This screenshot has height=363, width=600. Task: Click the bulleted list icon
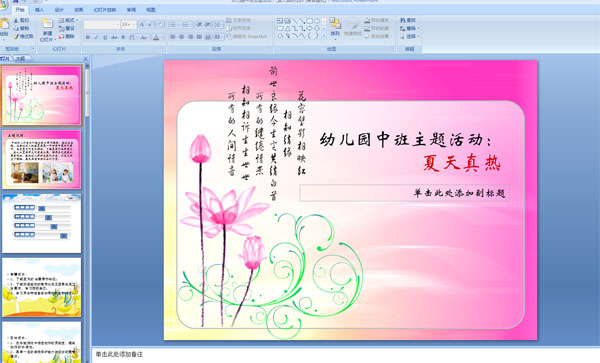173,24
